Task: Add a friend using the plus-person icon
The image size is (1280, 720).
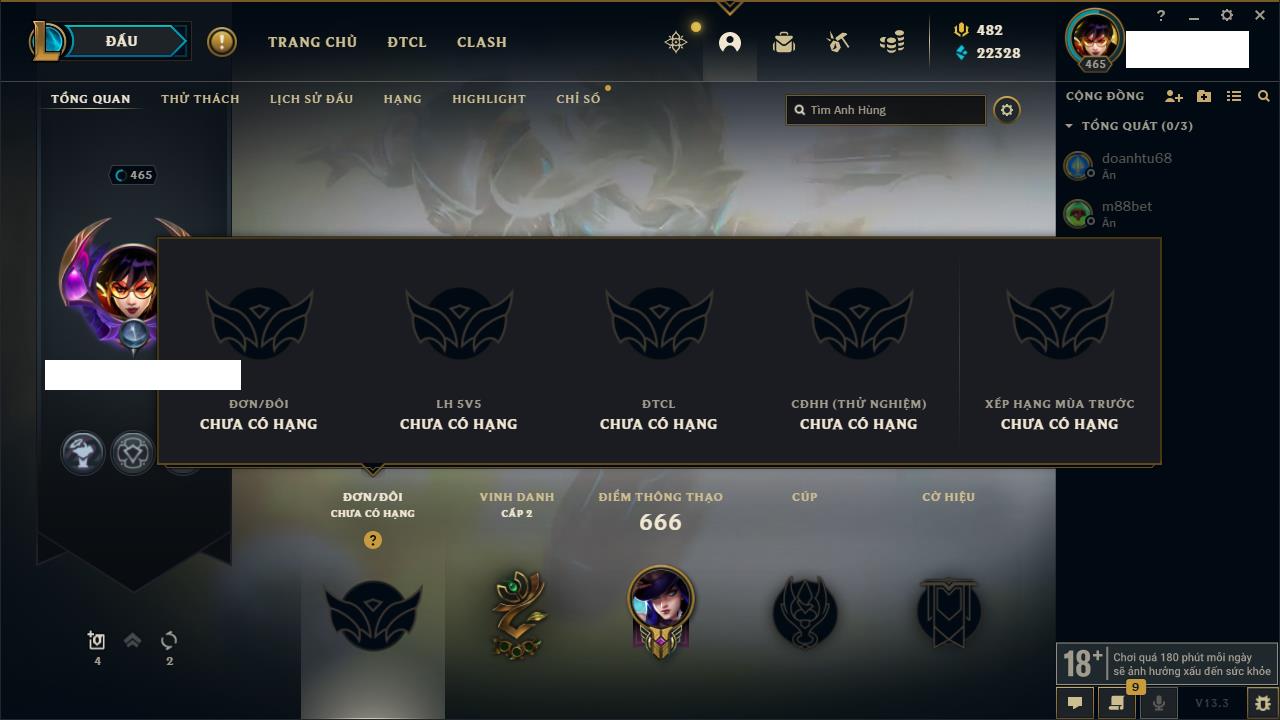Action: pyautogui.click(x=1174, y=96)
